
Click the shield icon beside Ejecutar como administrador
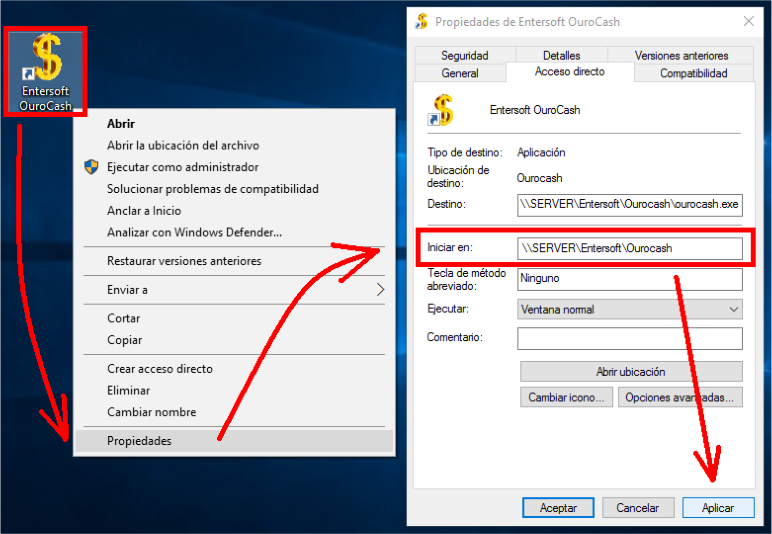[91, 167]
